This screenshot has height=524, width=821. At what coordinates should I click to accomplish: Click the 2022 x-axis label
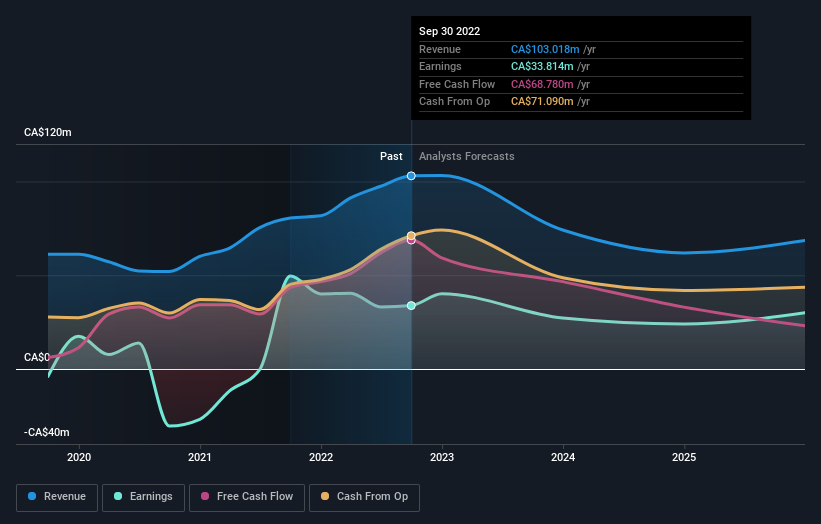point(321,458)
